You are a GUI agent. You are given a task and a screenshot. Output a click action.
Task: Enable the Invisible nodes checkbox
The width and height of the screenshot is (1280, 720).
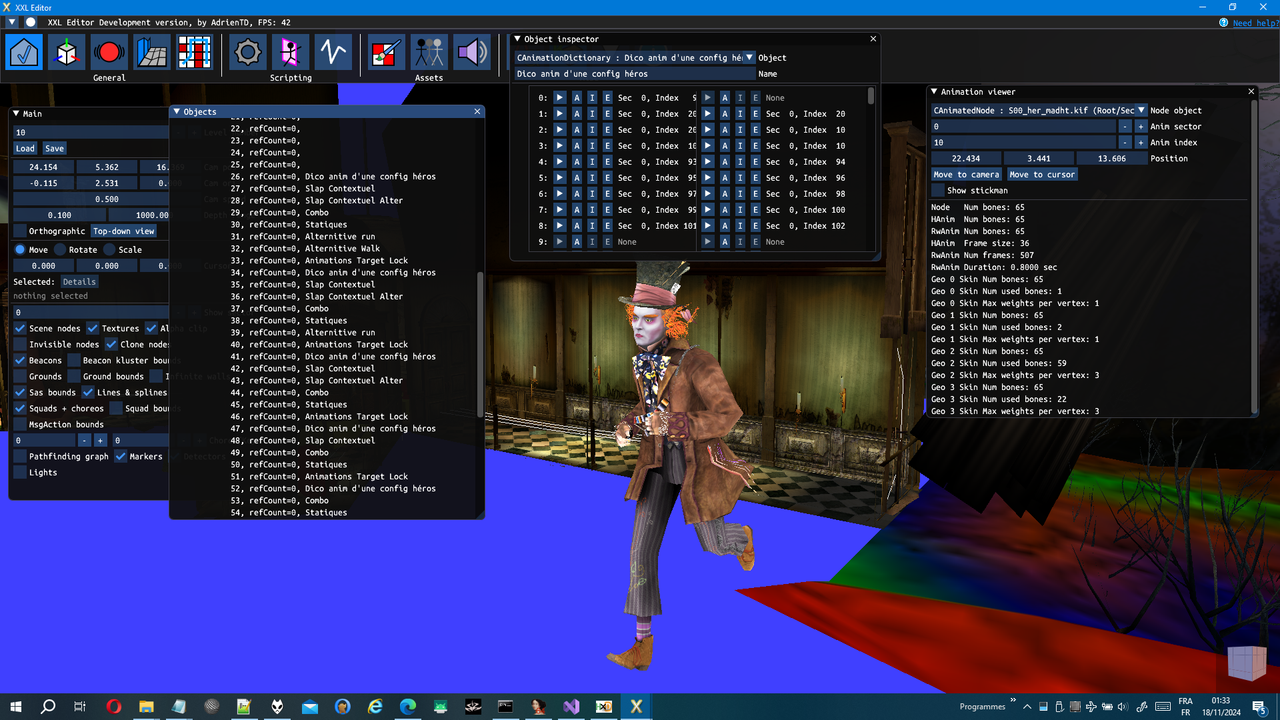(20, 344)
